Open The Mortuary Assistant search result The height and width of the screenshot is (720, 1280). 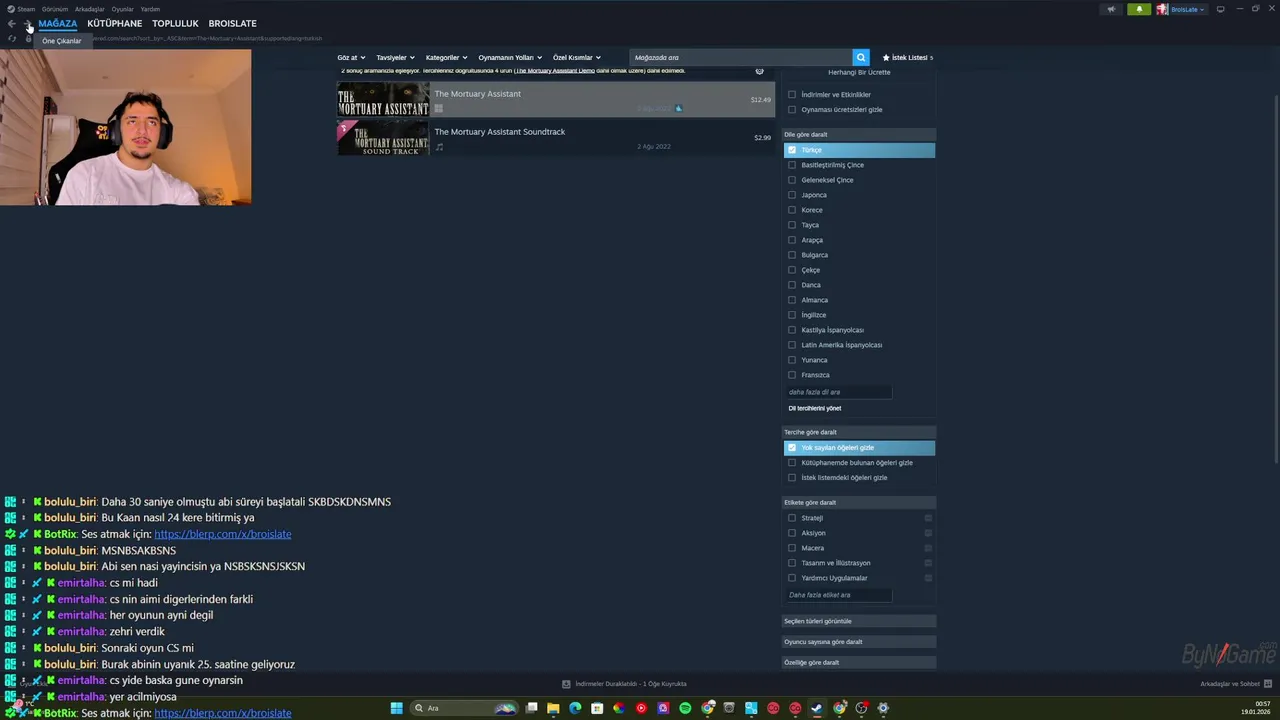[x=556, y=100]
